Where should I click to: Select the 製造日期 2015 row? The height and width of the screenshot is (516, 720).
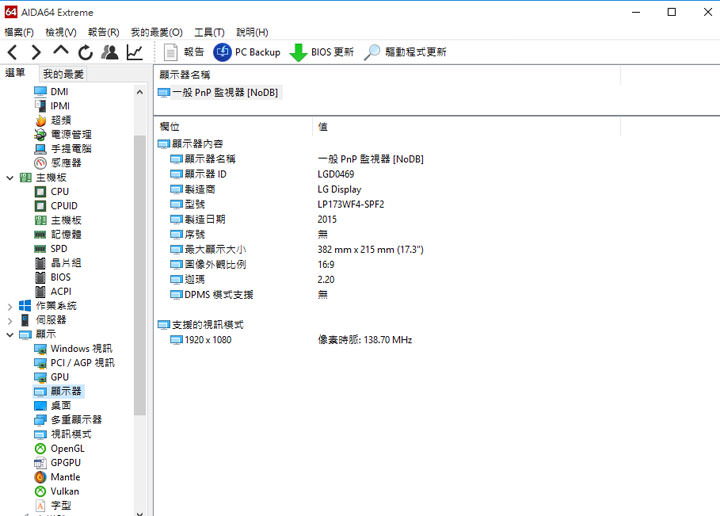pyautogui.click(x=253, y=219)
